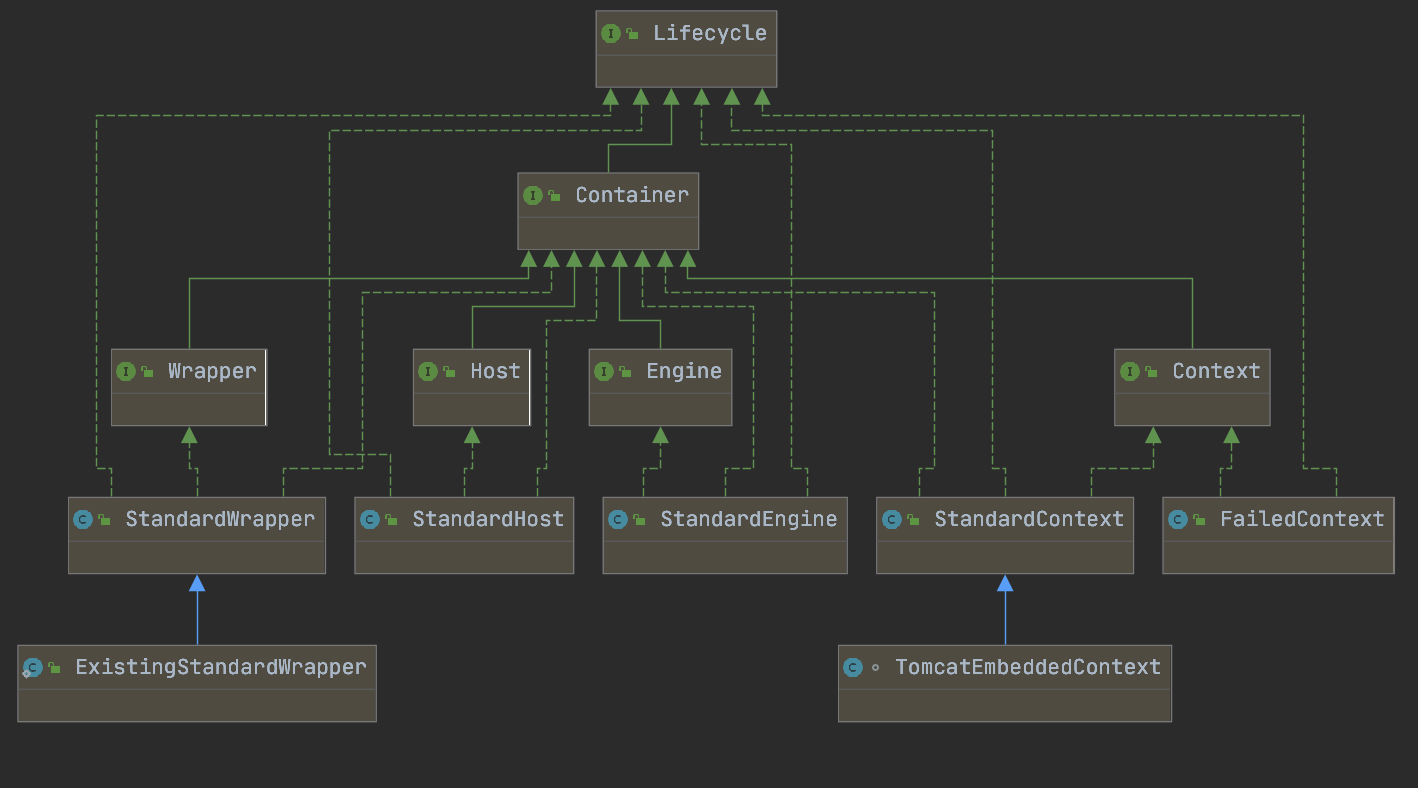
Task: Click the Lifecycle interface icon
Action: [x=611, y=33]
